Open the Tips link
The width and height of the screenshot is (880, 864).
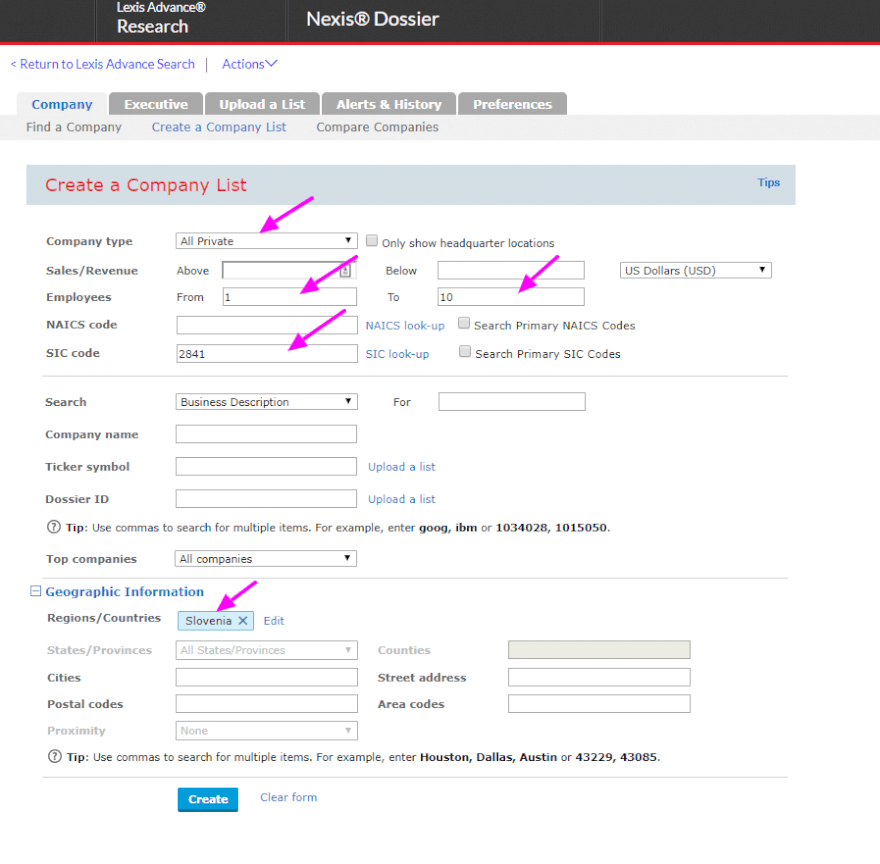tap(768, 183)
